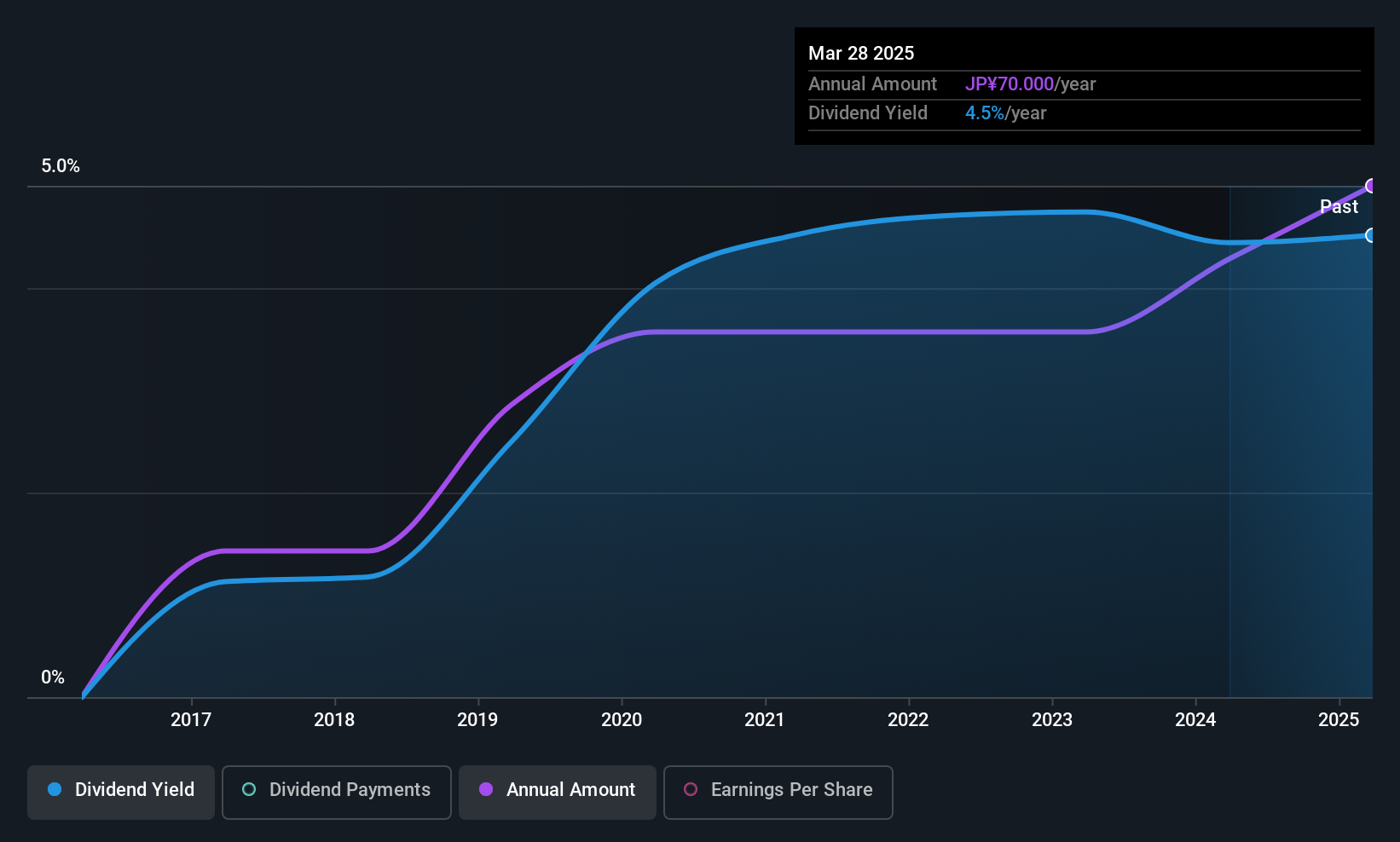Toggle the Dividend Payments series visibility

click(x=336, y=792)
